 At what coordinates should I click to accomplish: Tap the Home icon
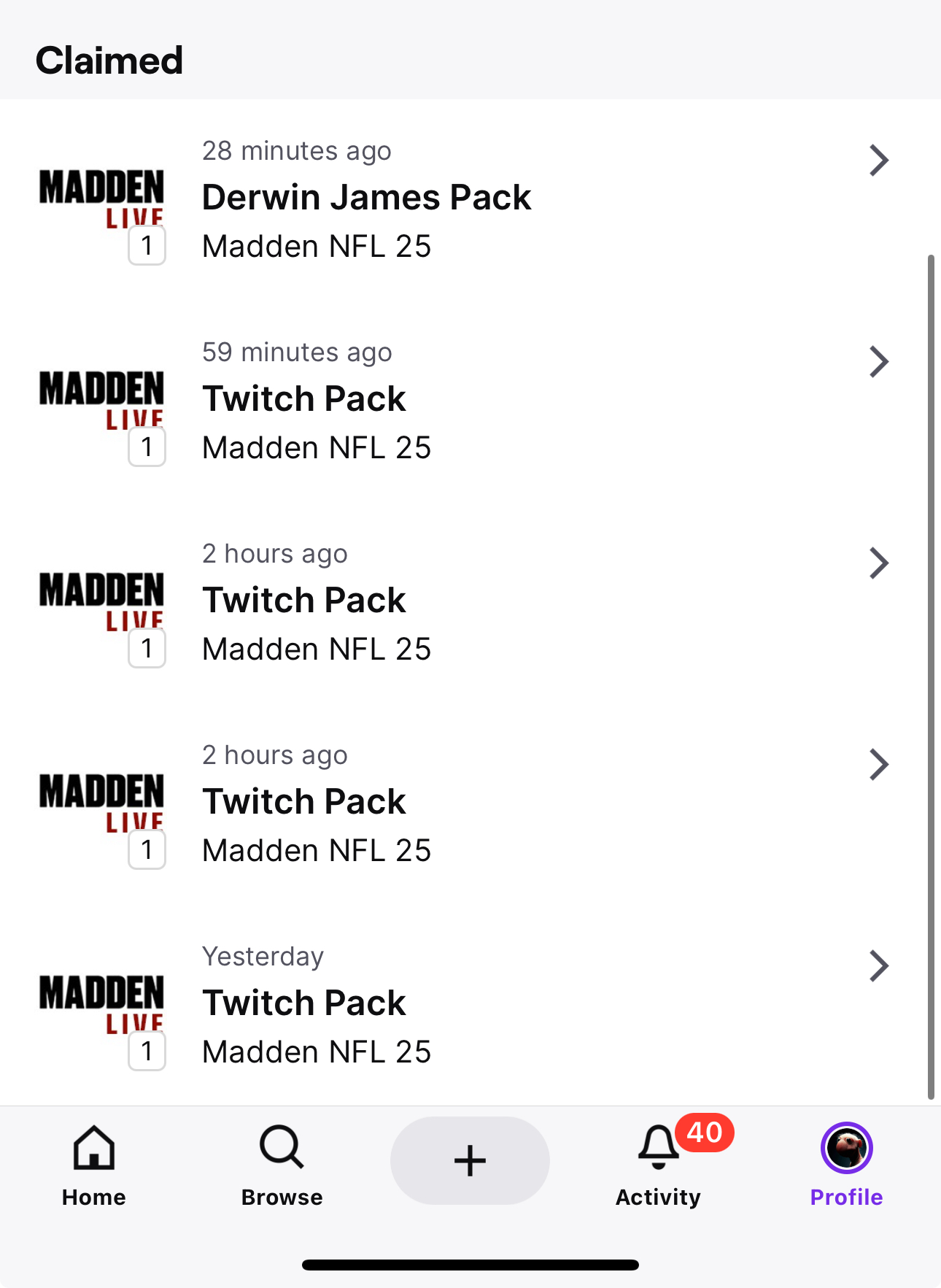click(94, 1148)
